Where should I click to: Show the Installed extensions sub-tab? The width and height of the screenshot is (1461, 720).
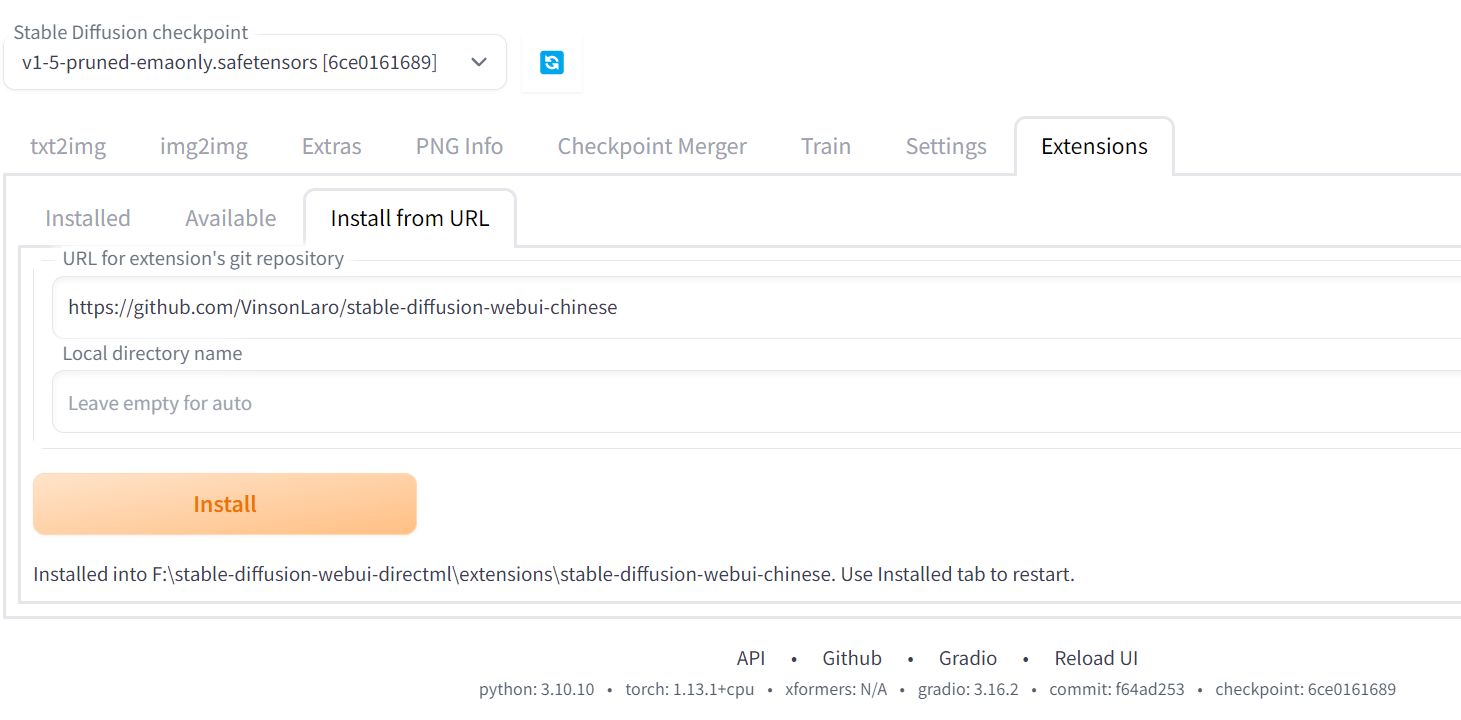point(88,218)
